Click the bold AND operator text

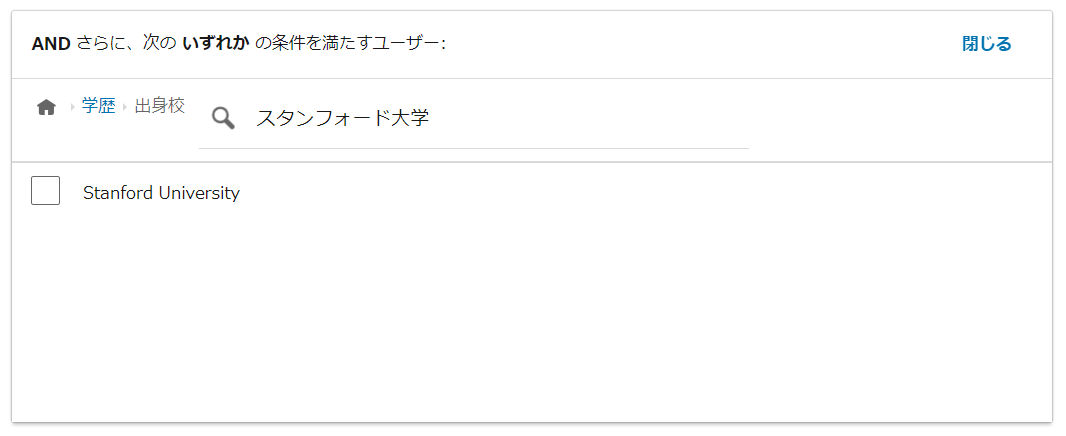coord(51,44)
